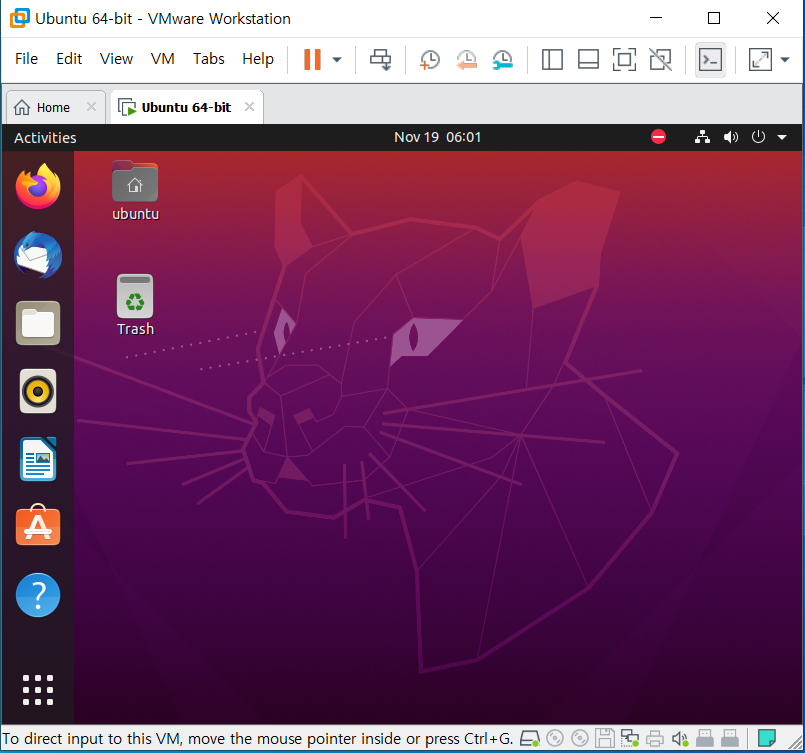Open the snapshot manager wrench-clock icon
The image size is (805, 753).
tap(502, 60)
